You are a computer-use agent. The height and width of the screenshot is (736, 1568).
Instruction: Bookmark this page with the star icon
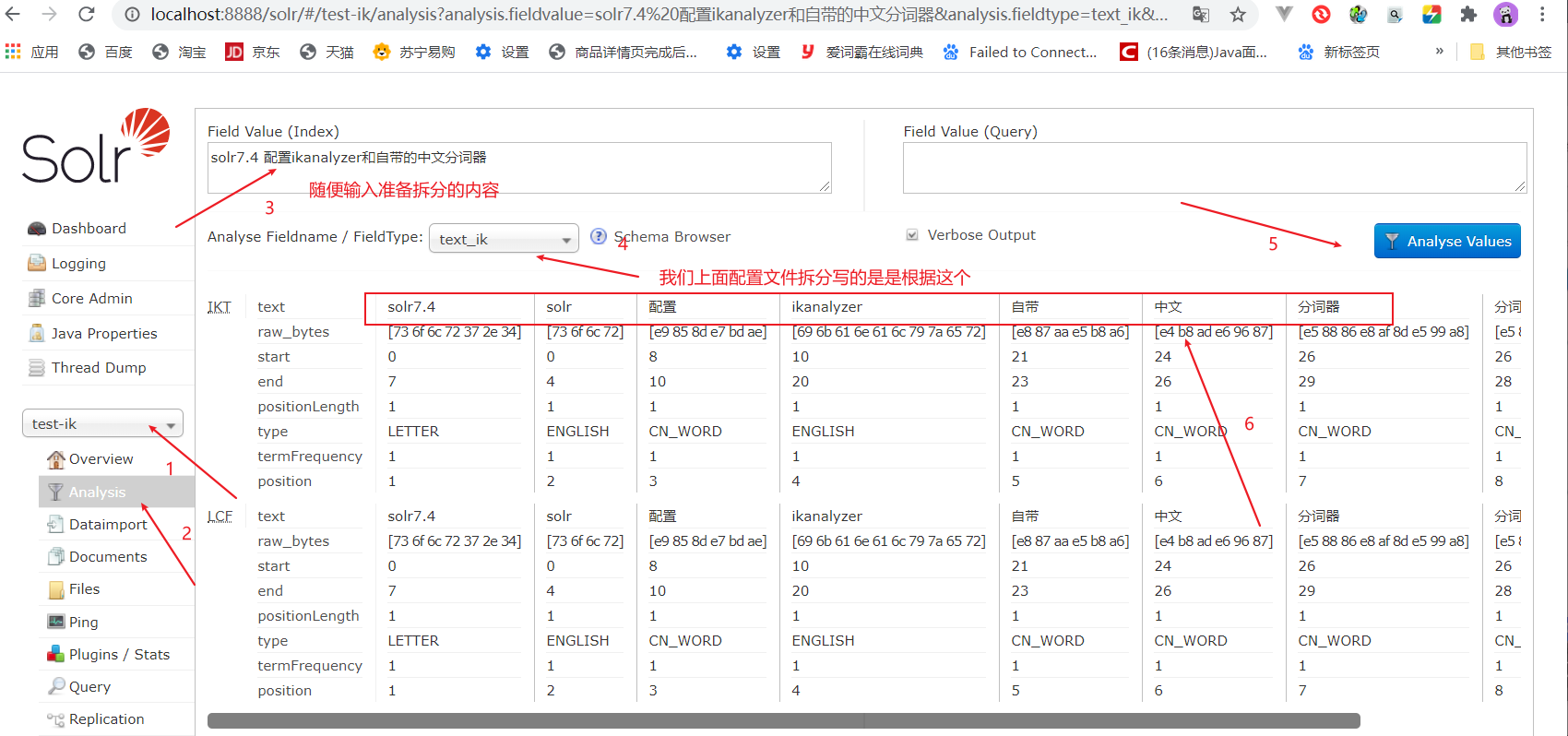[x=1238, y=14]
